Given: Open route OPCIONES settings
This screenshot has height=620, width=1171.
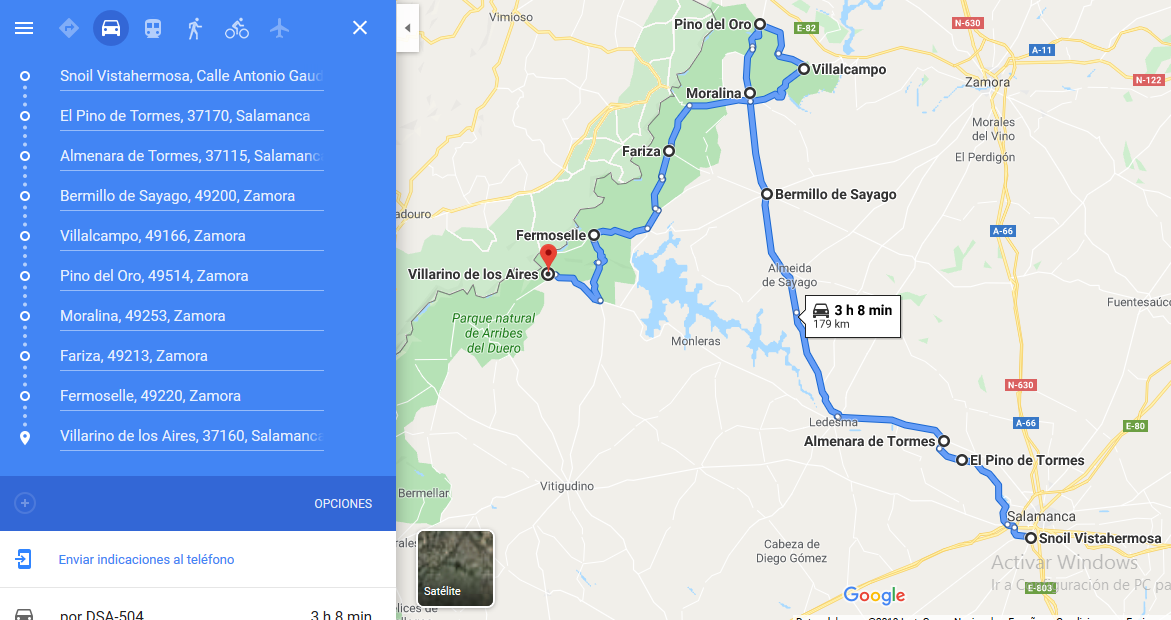Looking at the screenshot, I should (x=343, y=503).
